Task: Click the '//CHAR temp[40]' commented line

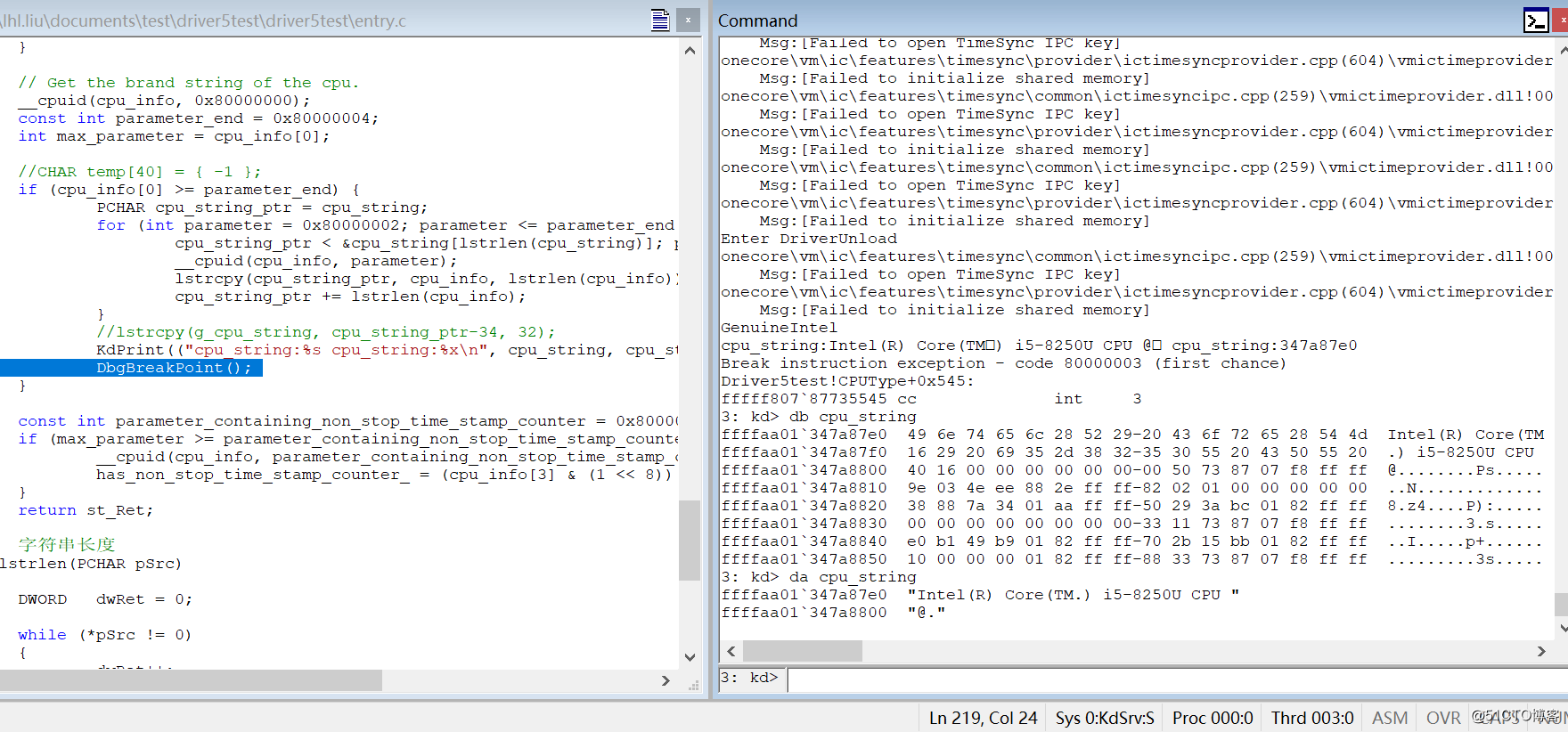Action: (x=140, y=172)
